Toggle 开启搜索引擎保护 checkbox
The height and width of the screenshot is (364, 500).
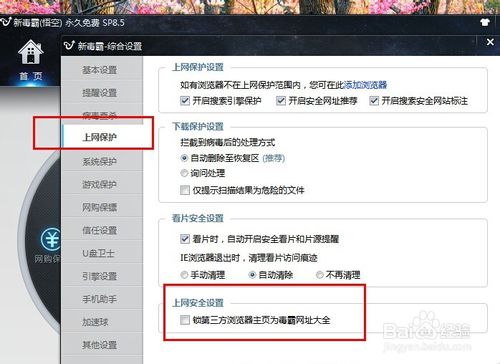pyautogui.click(x=185, y=101)
